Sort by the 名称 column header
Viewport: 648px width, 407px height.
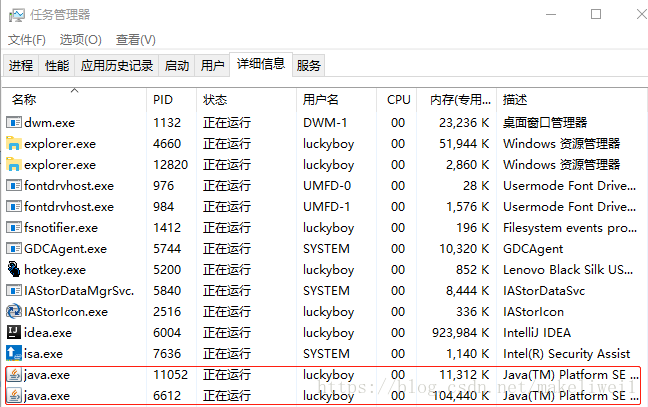(x=74, y=100)
